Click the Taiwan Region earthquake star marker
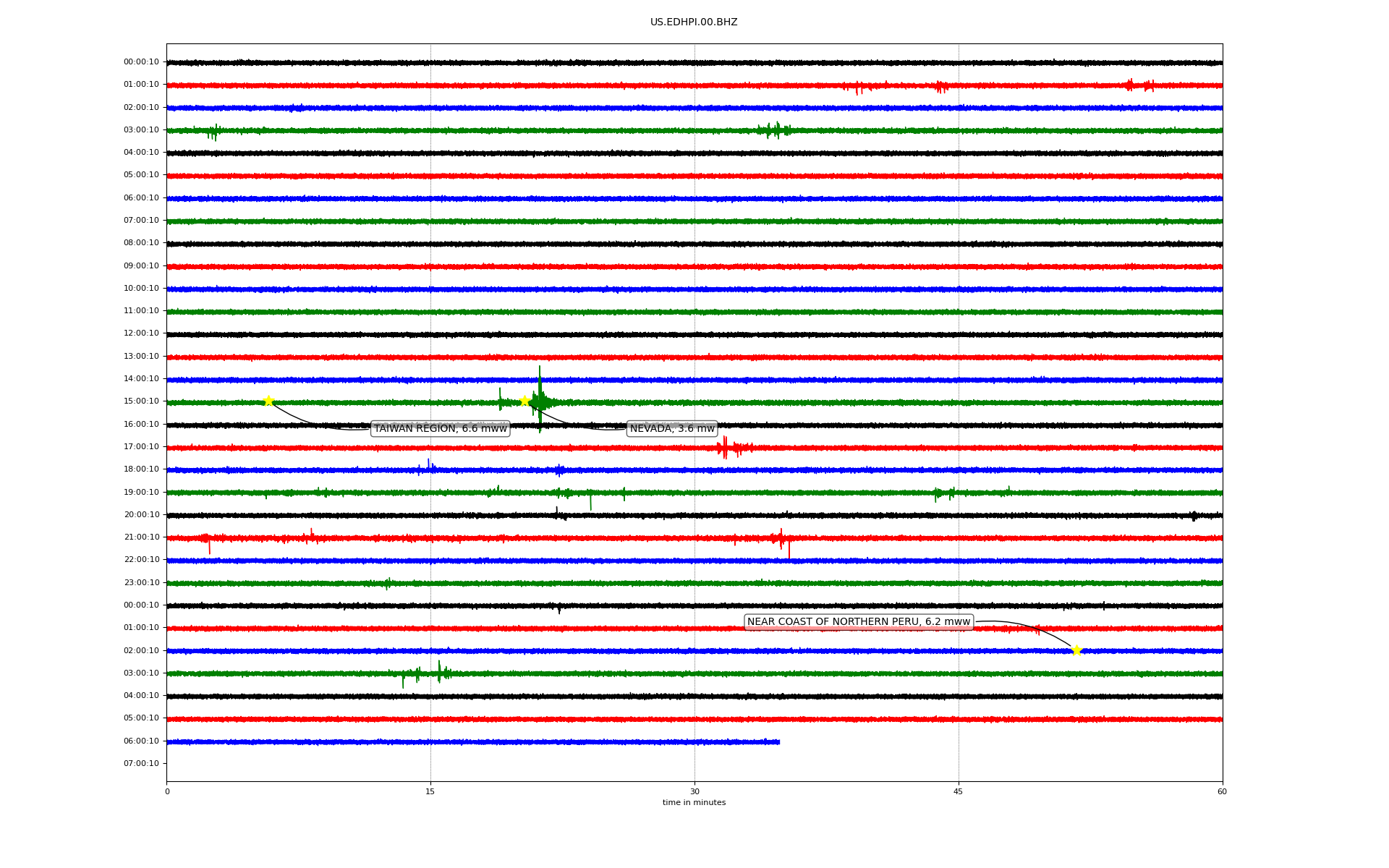 (268, 401)
